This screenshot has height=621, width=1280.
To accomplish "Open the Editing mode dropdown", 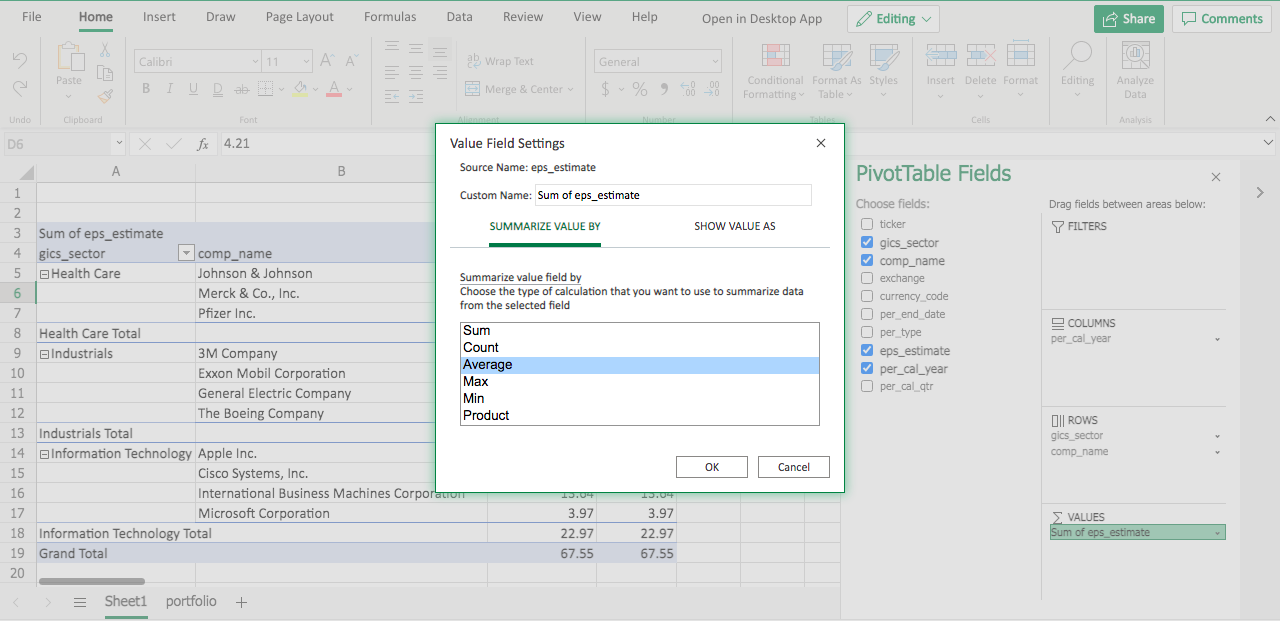I will point(893,19).
